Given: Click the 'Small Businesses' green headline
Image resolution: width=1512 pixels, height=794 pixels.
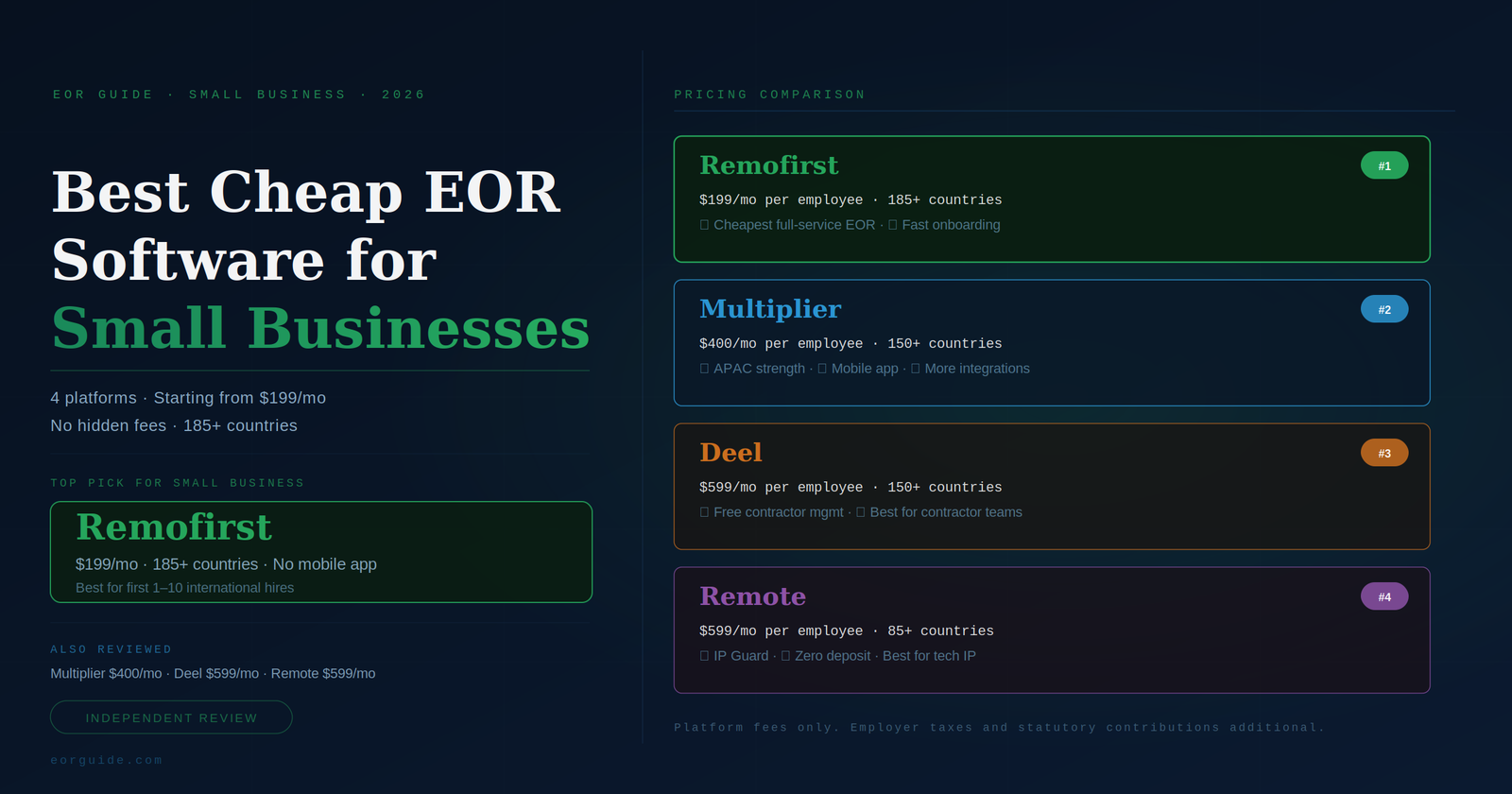Looking at the screenshot, I should click(x=320, y=328).
